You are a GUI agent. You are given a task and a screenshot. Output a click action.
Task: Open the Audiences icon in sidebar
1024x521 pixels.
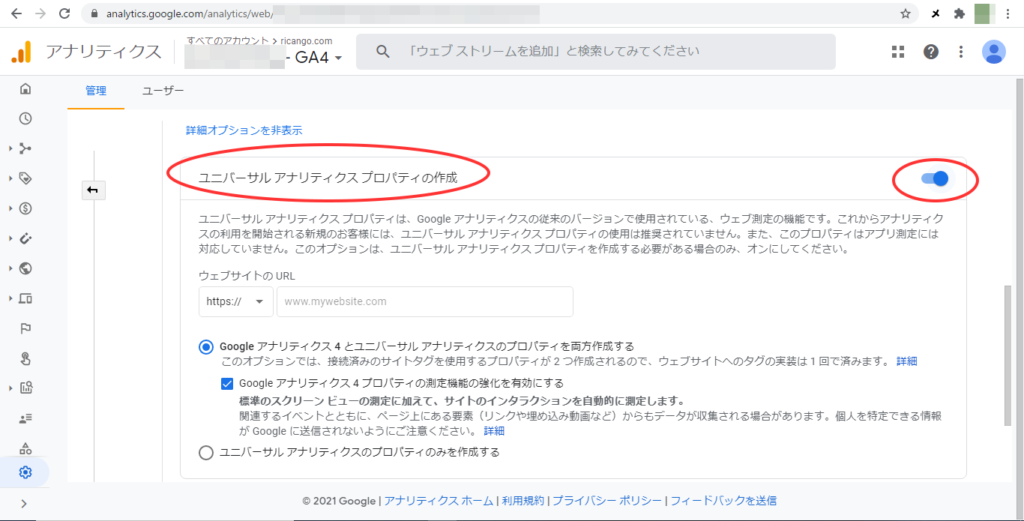click(25, 418)
